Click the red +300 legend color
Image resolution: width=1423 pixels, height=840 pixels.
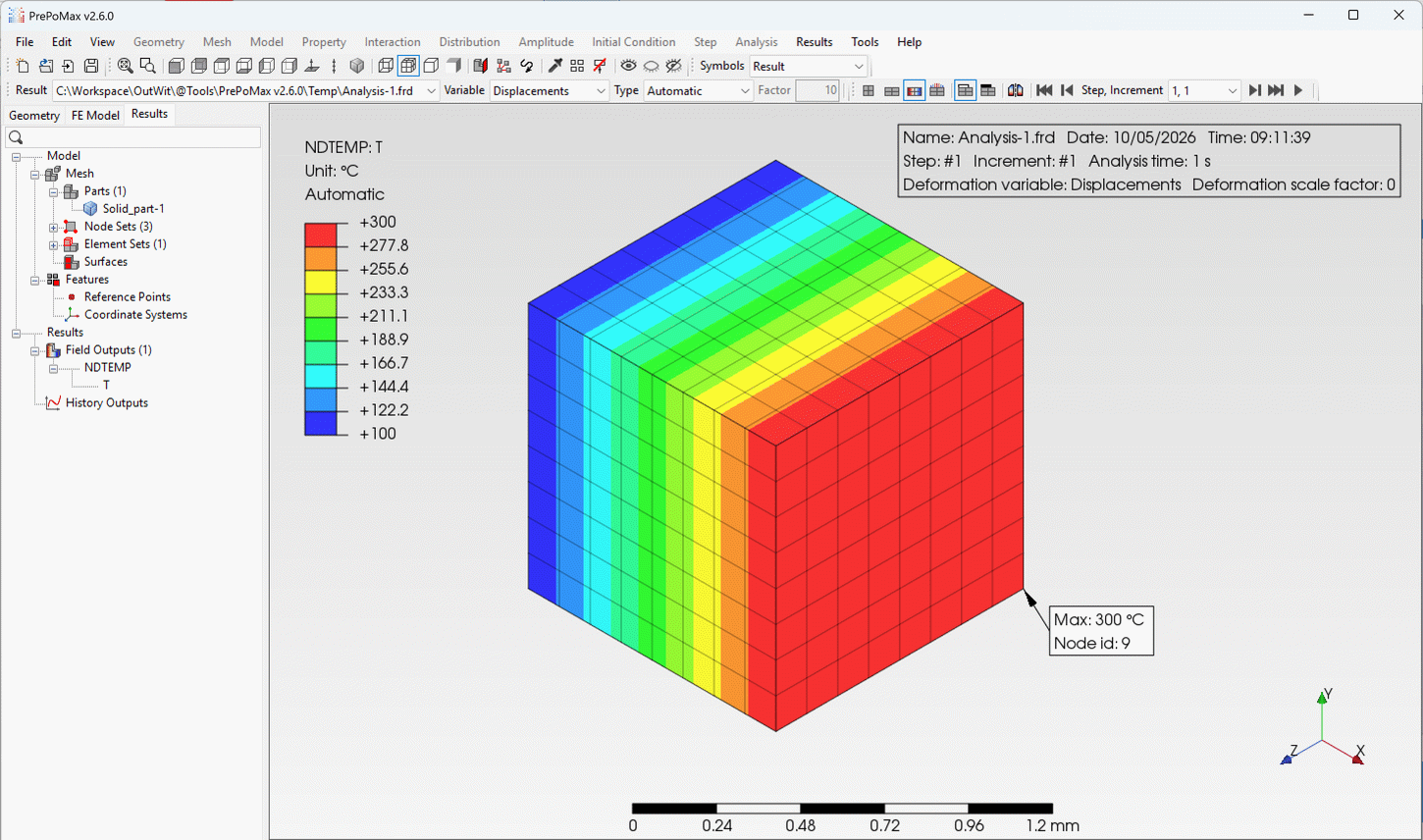[321, 234]
